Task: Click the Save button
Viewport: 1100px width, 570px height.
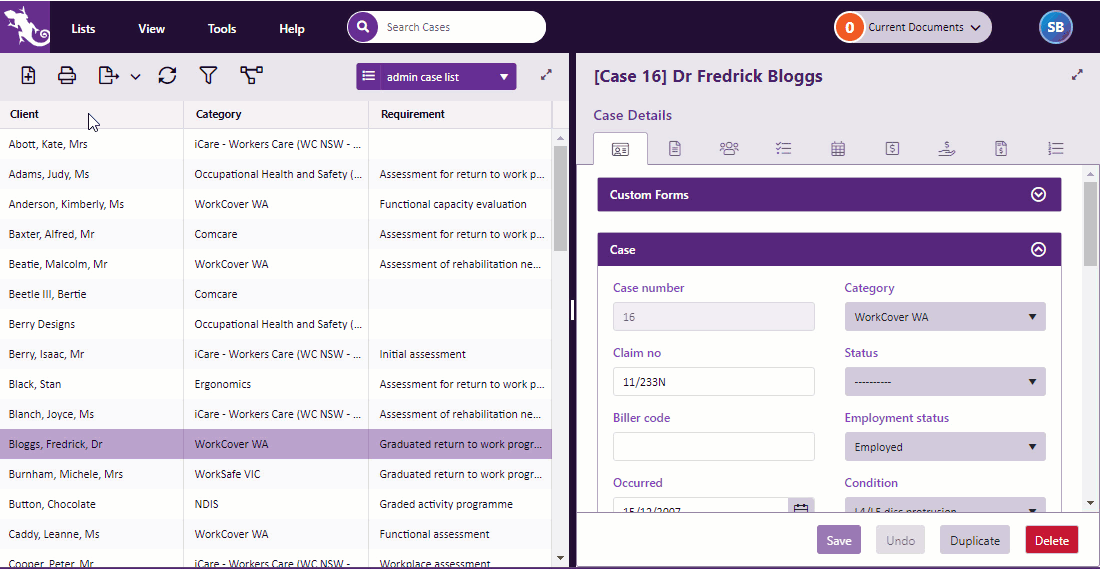Action: [x=839, y=540]
